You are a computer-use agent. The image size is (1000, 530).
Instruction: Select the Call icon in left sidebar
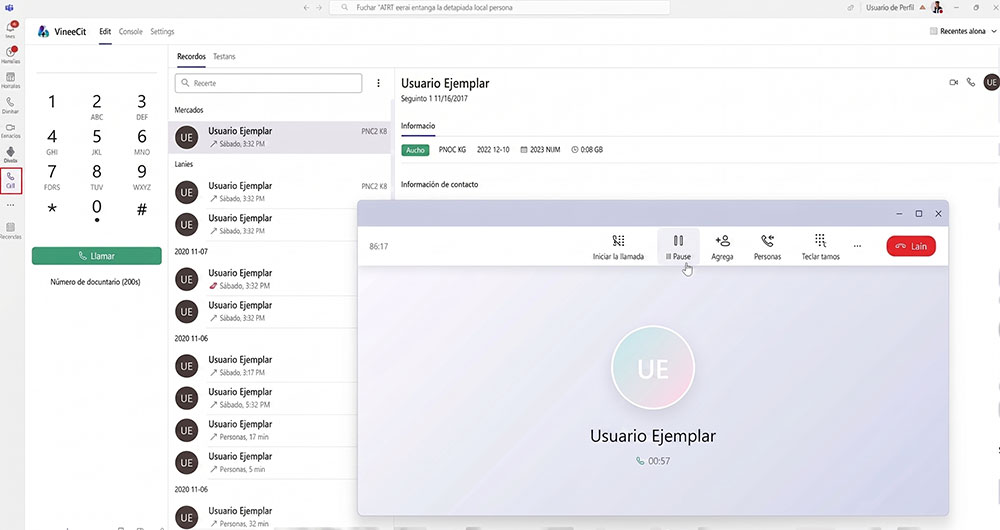[x=11, y=180]
